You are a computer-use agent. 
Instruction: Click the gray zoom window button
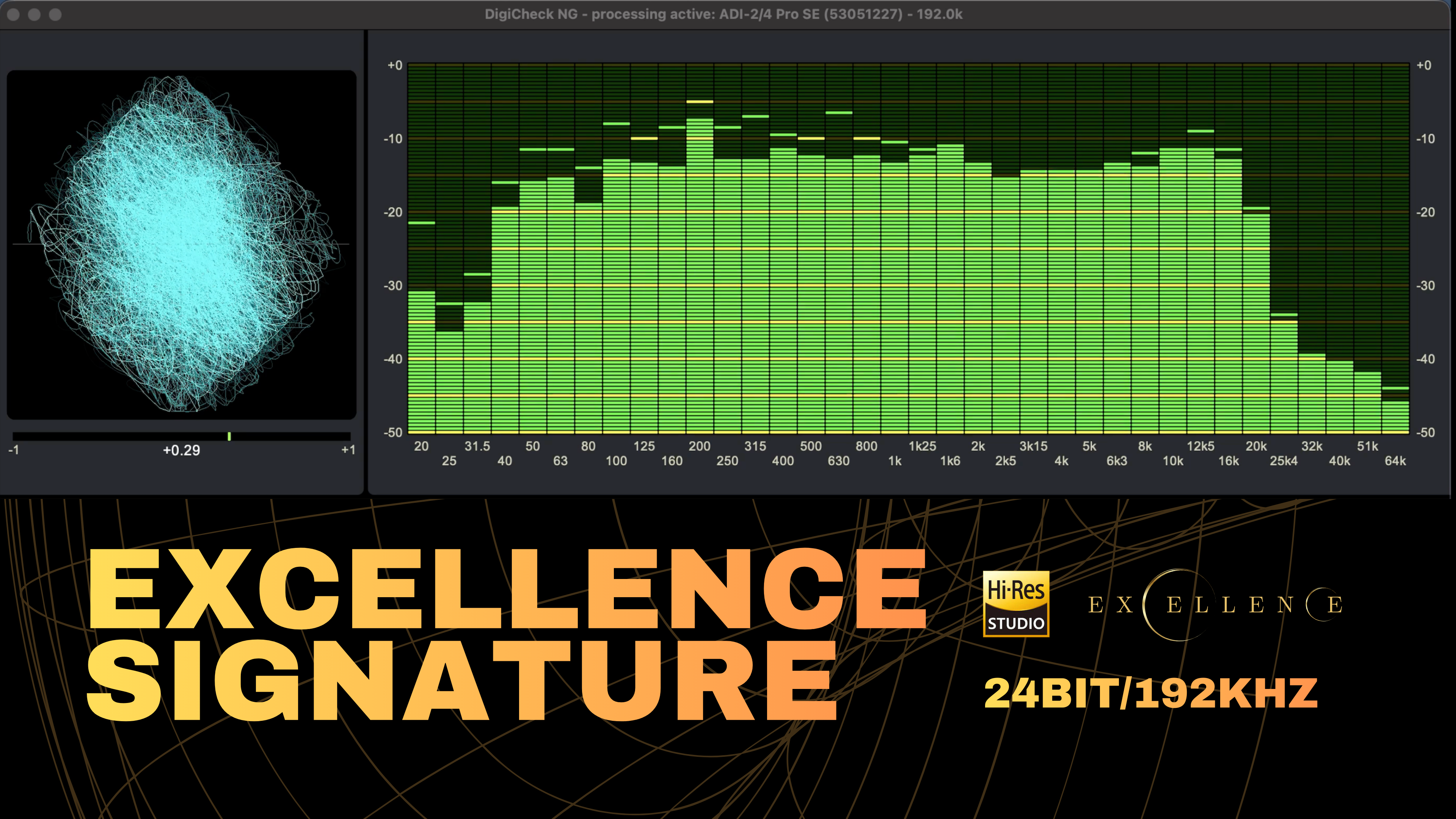[x=55, y=14]
